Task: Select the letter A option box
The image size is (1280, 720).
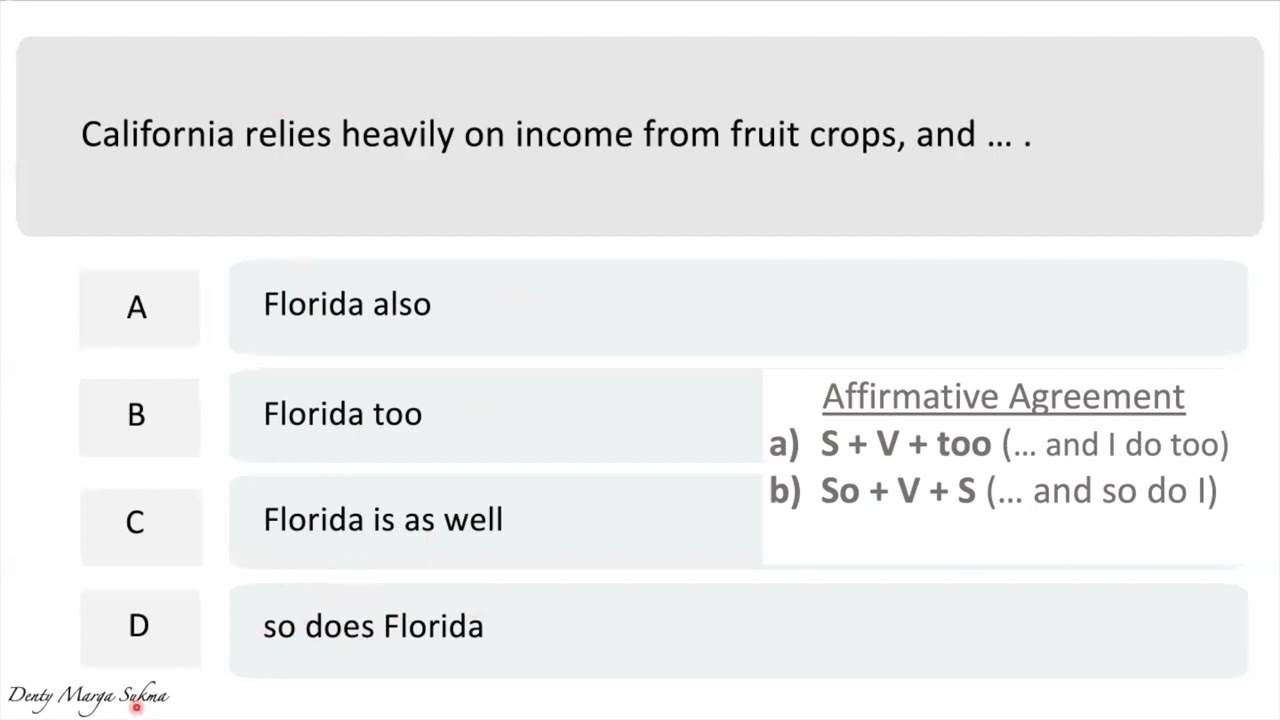Action: click(138, 307)
